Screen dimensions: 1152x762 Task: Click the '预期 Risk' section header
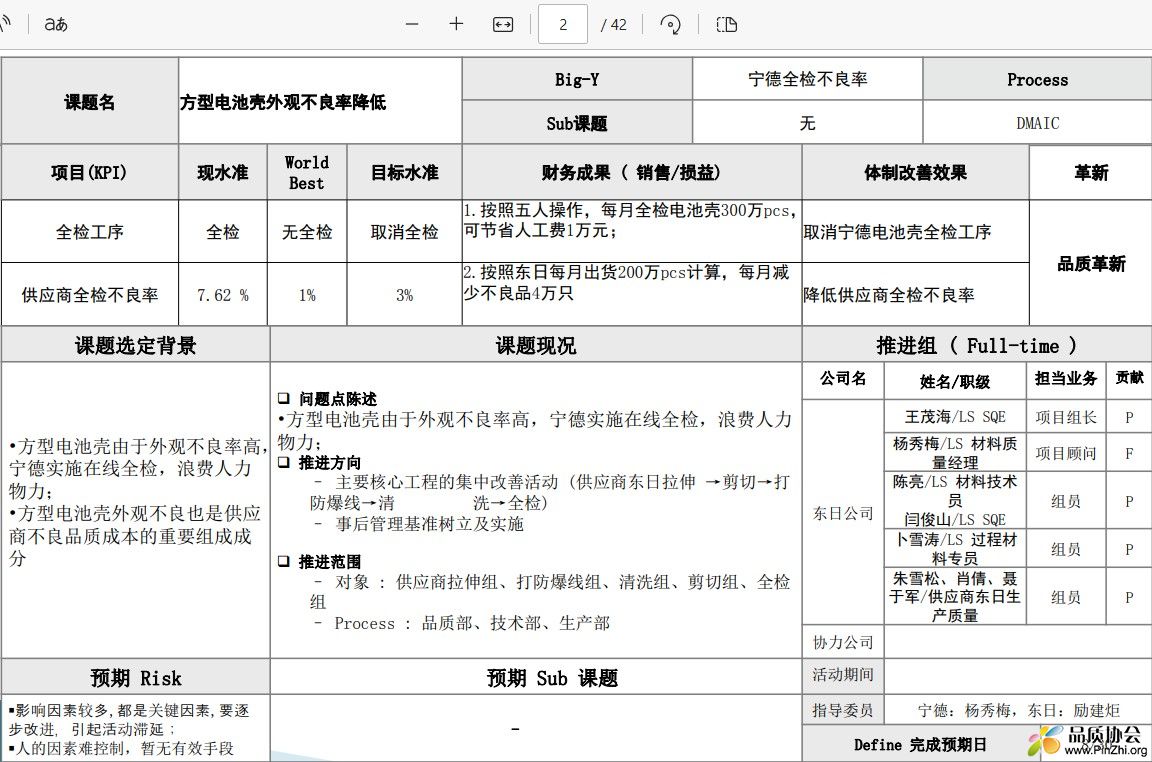[136, 677]
